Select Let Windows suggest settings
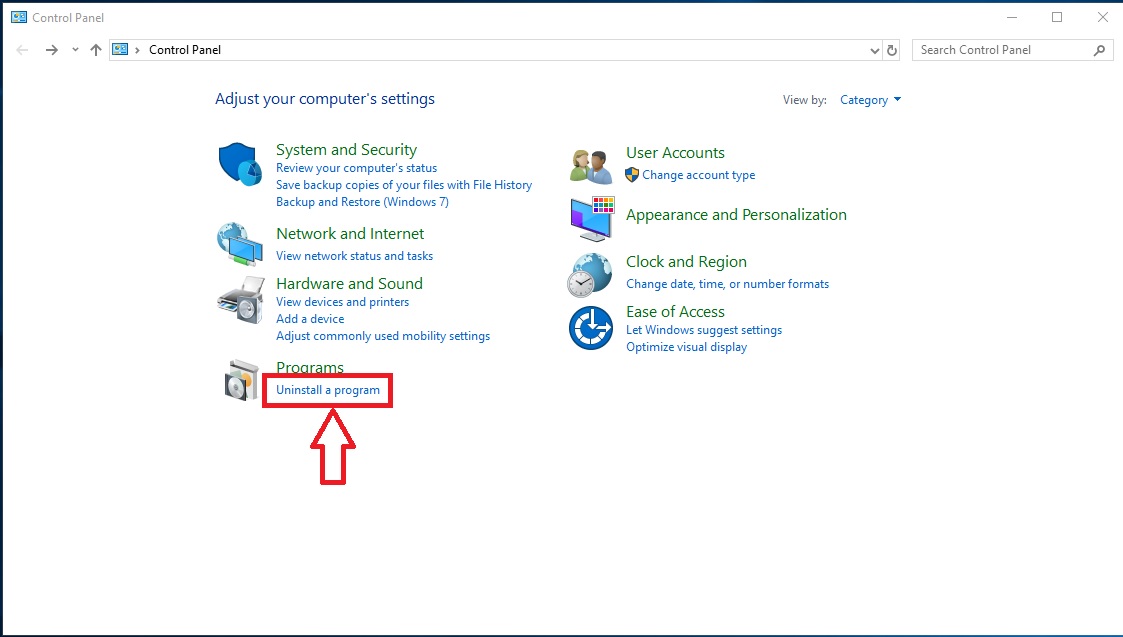The image size is (1123, 637). 704,330
